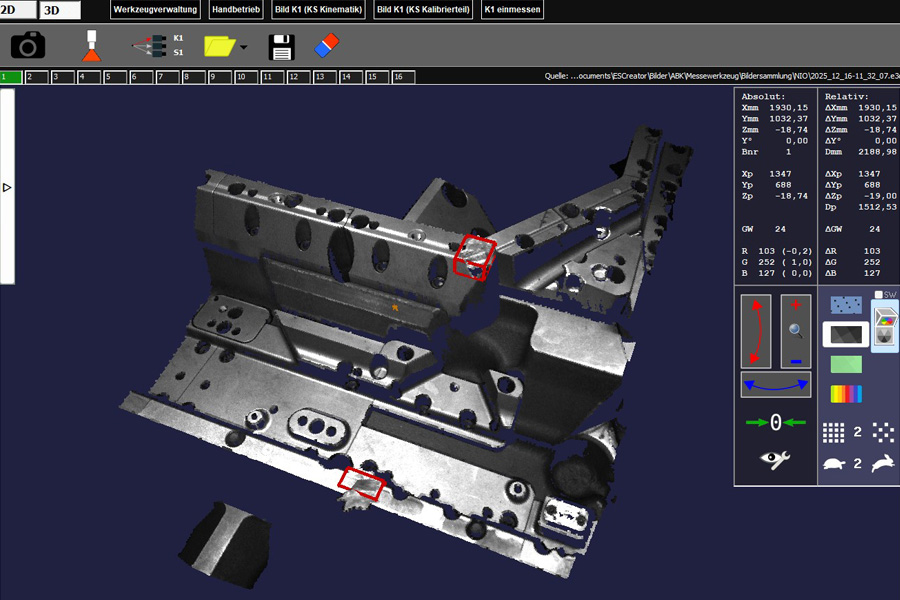The image size is (900, 600).
Task: Toggle the color/grayscale cube display mode
Action: (x=884, y=327)
